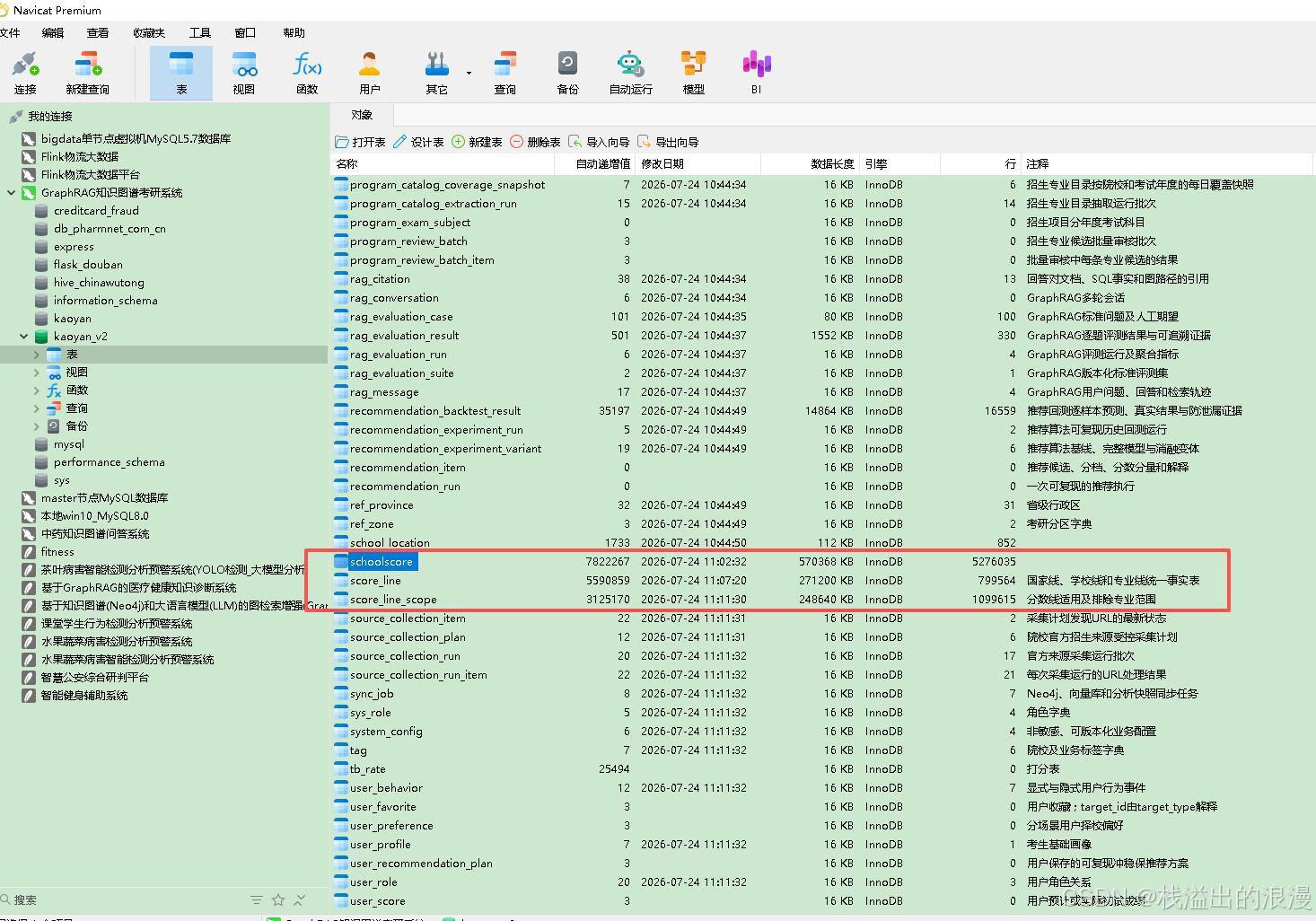This screenshot has height=921, width=1316.
Task: Click the sidebar 搜索 field
Action: 121,899
